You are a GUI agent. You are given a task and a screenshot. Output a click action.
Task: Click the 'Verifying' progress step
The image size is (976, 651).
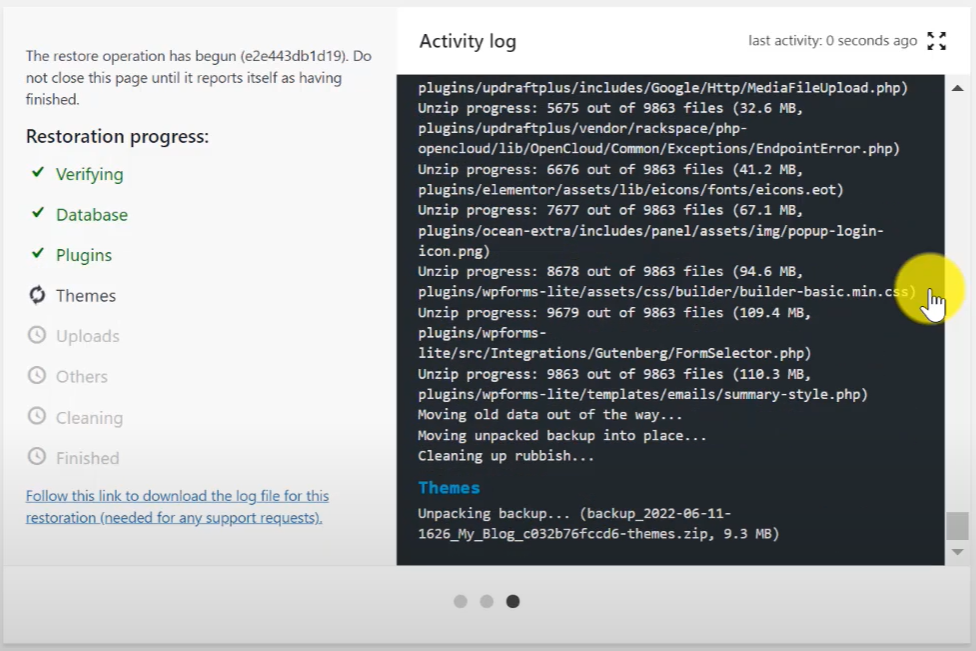coord(90,174)
